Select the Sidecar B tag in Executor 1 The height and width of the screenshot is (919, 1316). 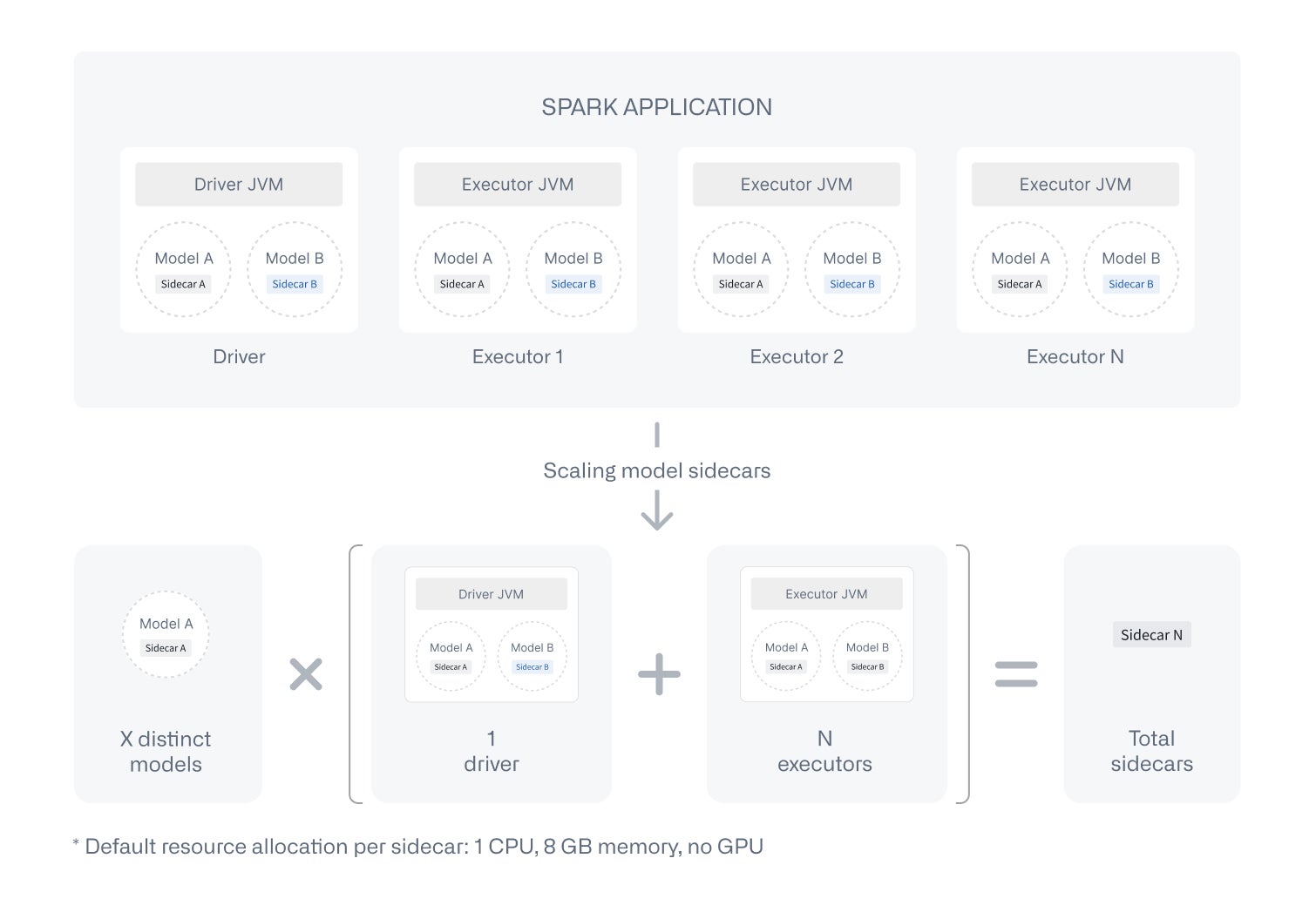click(573, 284)
